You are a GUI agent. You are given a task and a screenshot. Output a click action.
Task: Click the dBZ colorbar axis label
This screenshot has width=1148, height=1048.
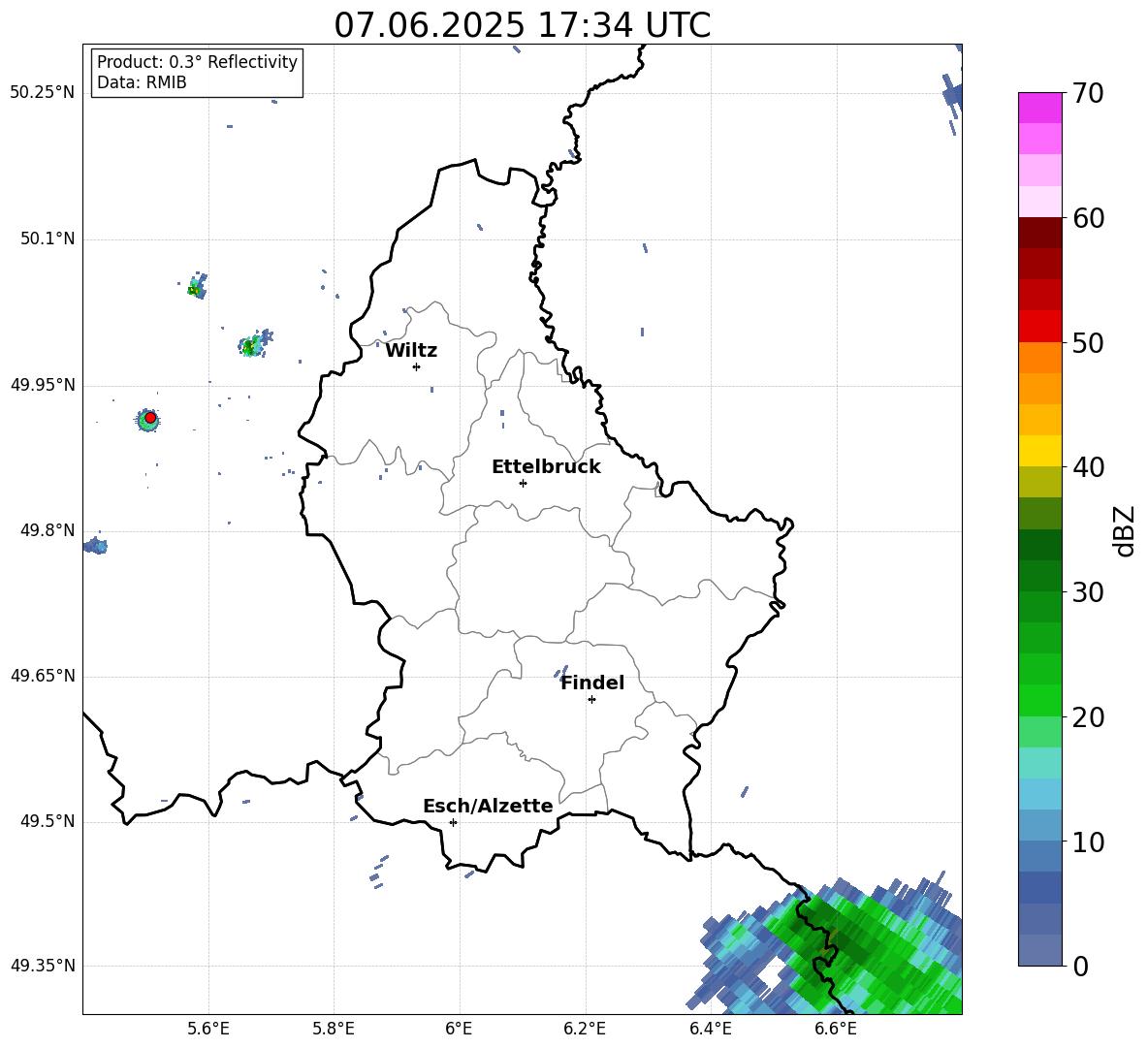pos(1125,530)
